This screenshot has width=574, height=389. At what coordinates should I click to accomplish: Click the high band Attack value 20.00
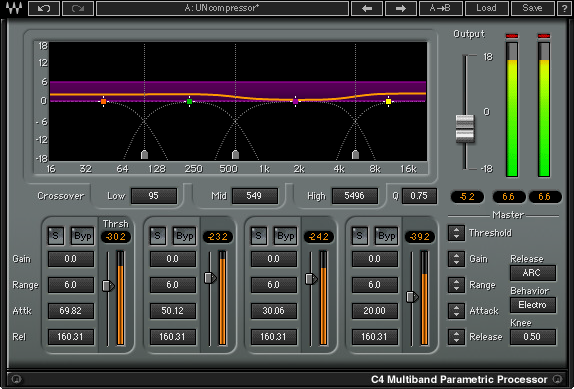point(374,311)
